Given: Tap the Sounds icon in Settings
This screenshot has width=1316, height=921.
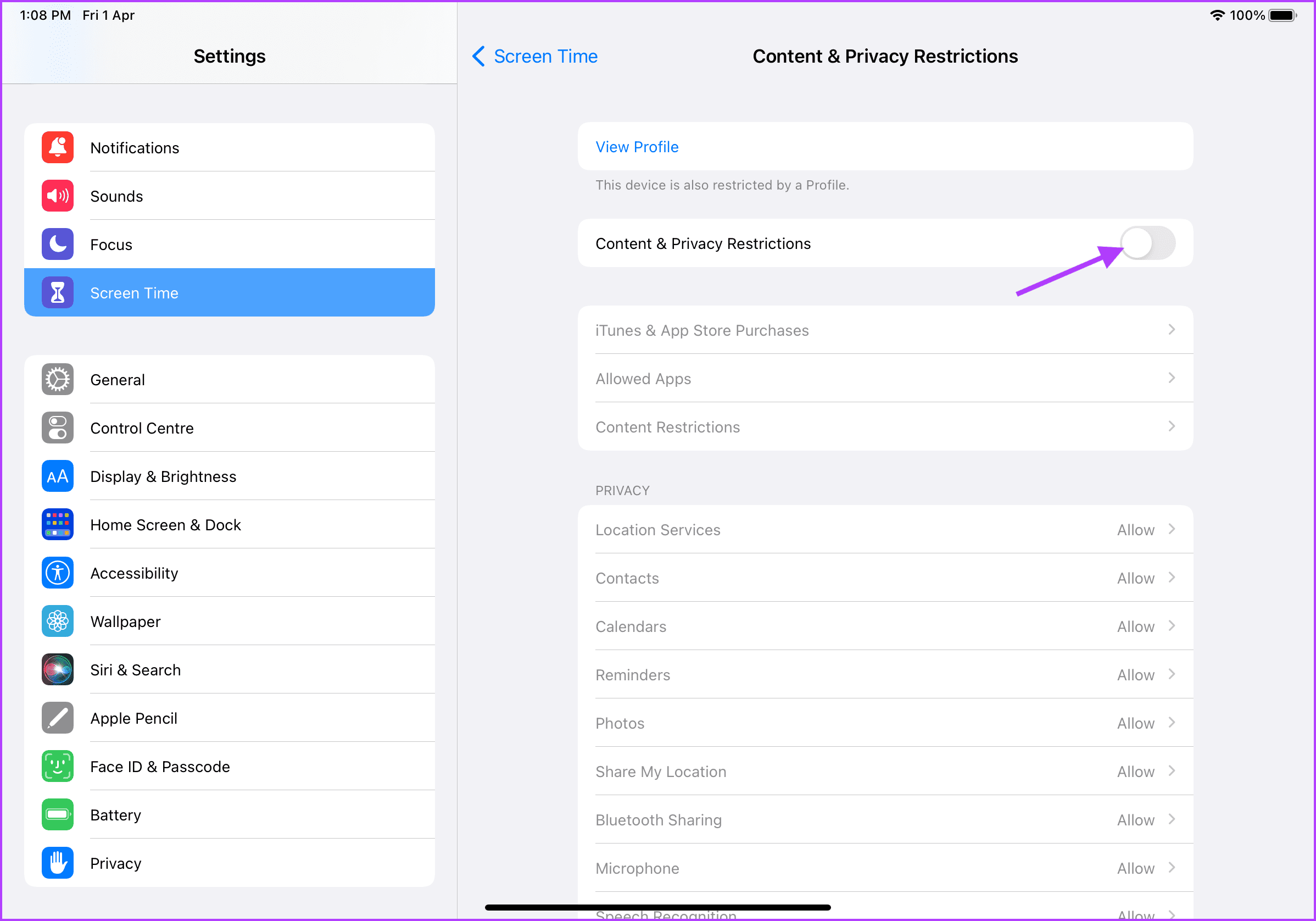Looking at the screenshot, I should pyautogui.click(x=57, y=196).
